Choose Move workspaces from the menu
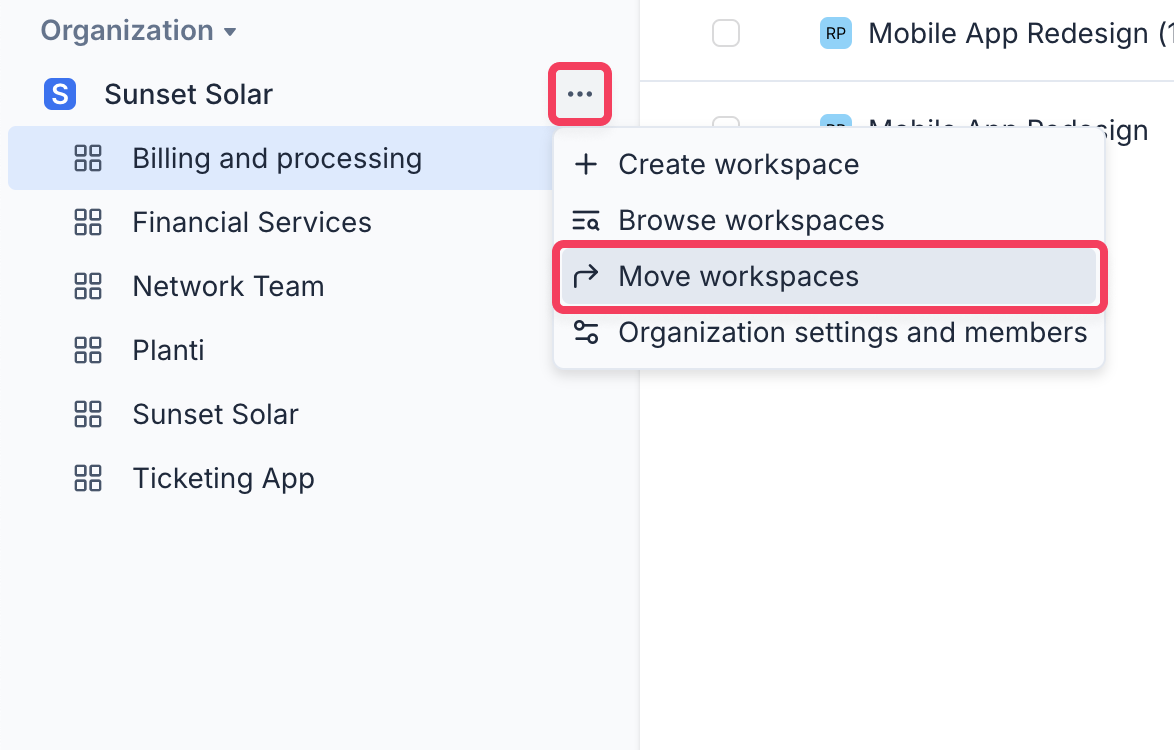This screenshot has width=1174, height=750. [738, 276]
